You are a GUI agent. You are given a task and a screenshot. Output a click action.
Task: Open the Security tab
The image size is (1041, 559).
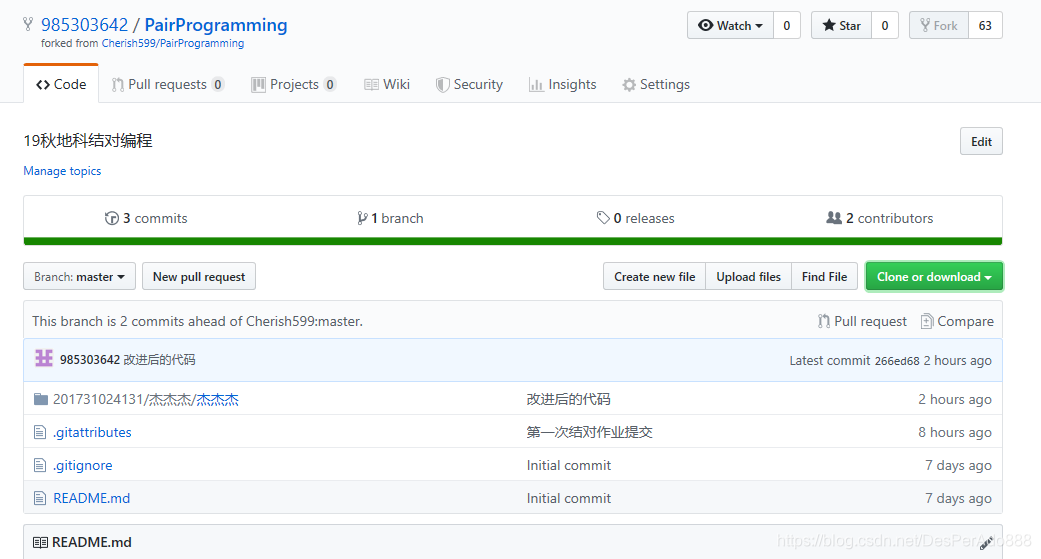pyautogui.click(x=469, y=84)
